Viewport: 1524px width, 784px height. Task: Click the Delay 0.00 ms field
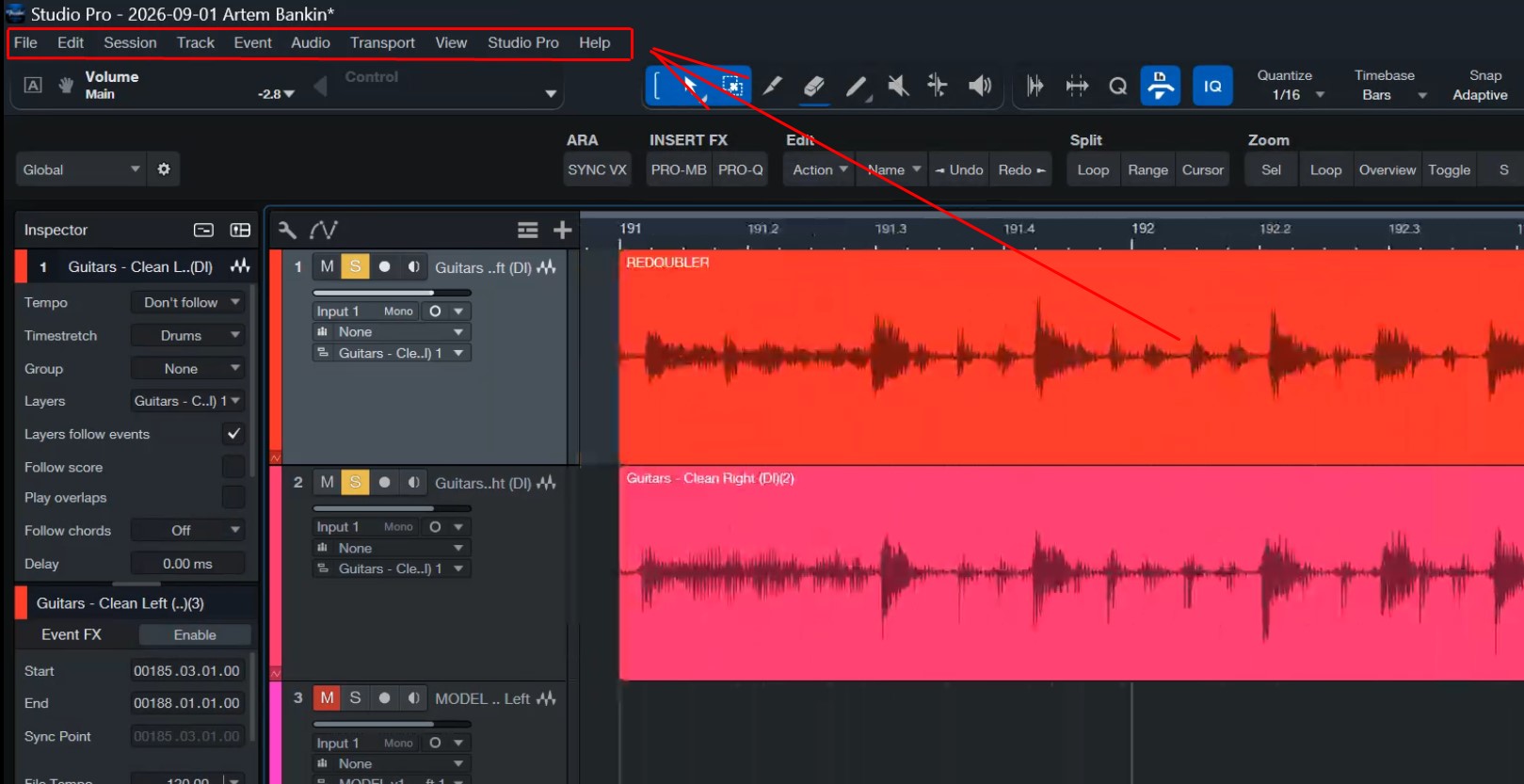tap(187, 564)
